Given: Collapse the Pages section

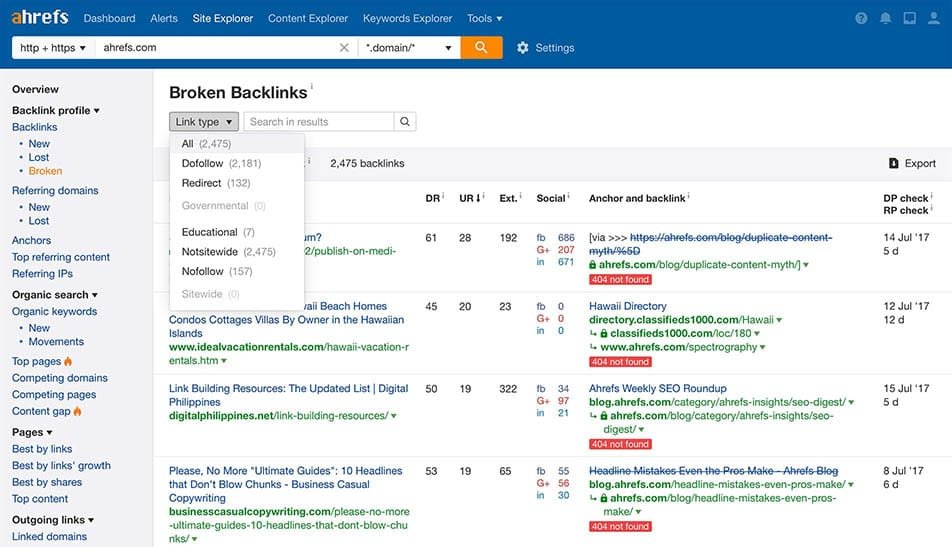Looking at the screenshot, I should (32, 432).
